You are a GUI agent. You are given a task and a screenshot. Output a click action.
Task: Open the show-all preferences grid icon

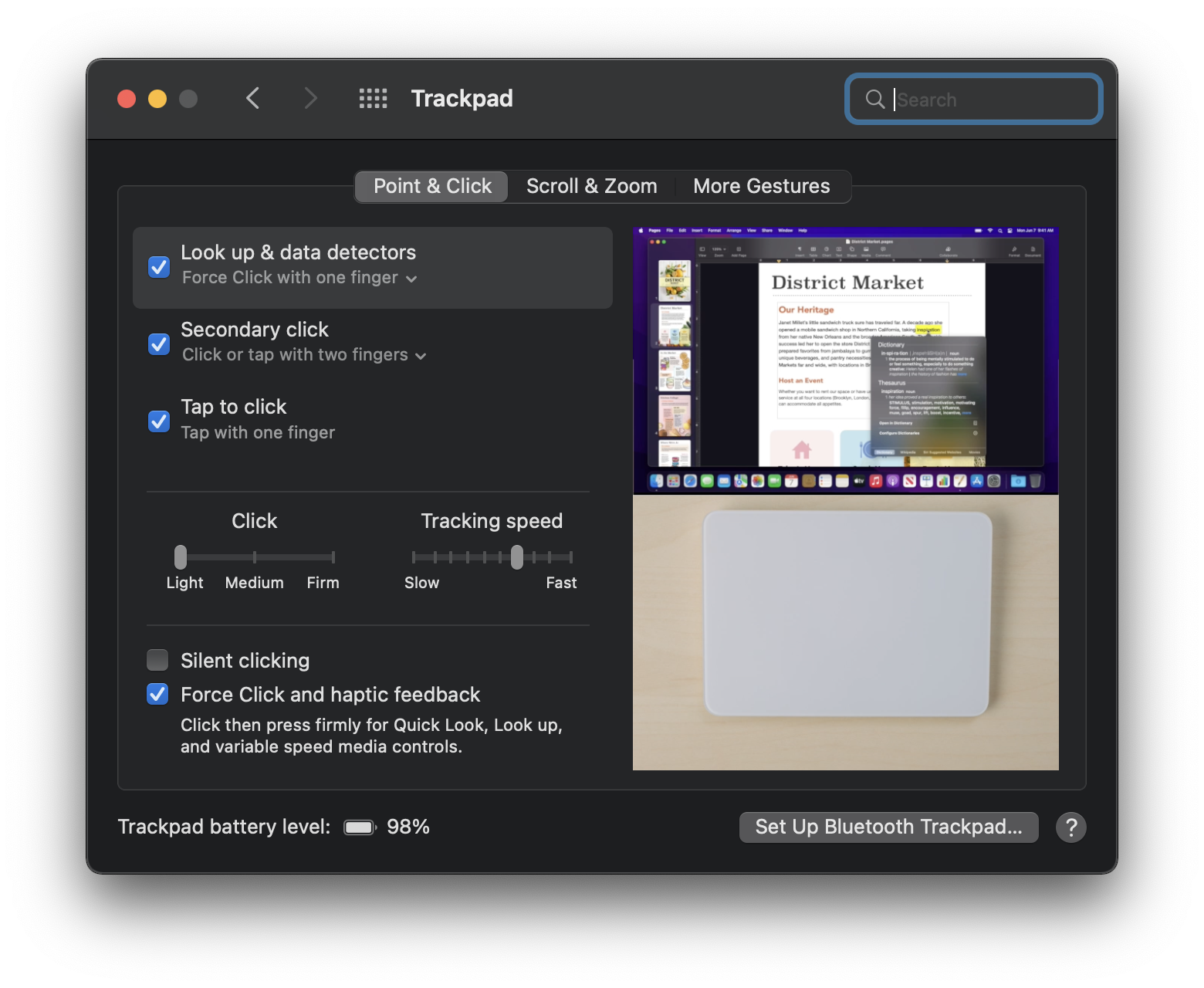point(373,99)
